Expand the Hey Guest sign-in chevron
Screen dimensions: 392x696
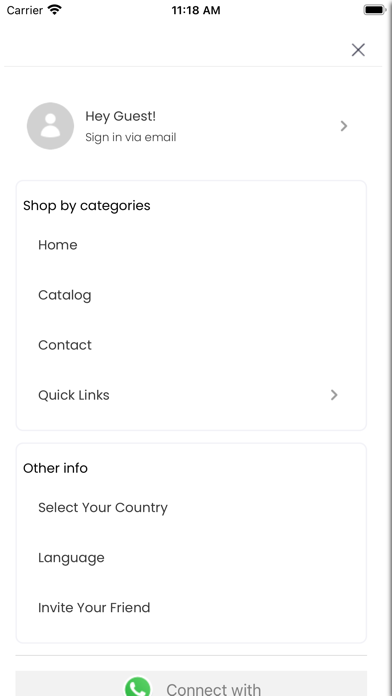pyautogui.click(x=344, y=126)
